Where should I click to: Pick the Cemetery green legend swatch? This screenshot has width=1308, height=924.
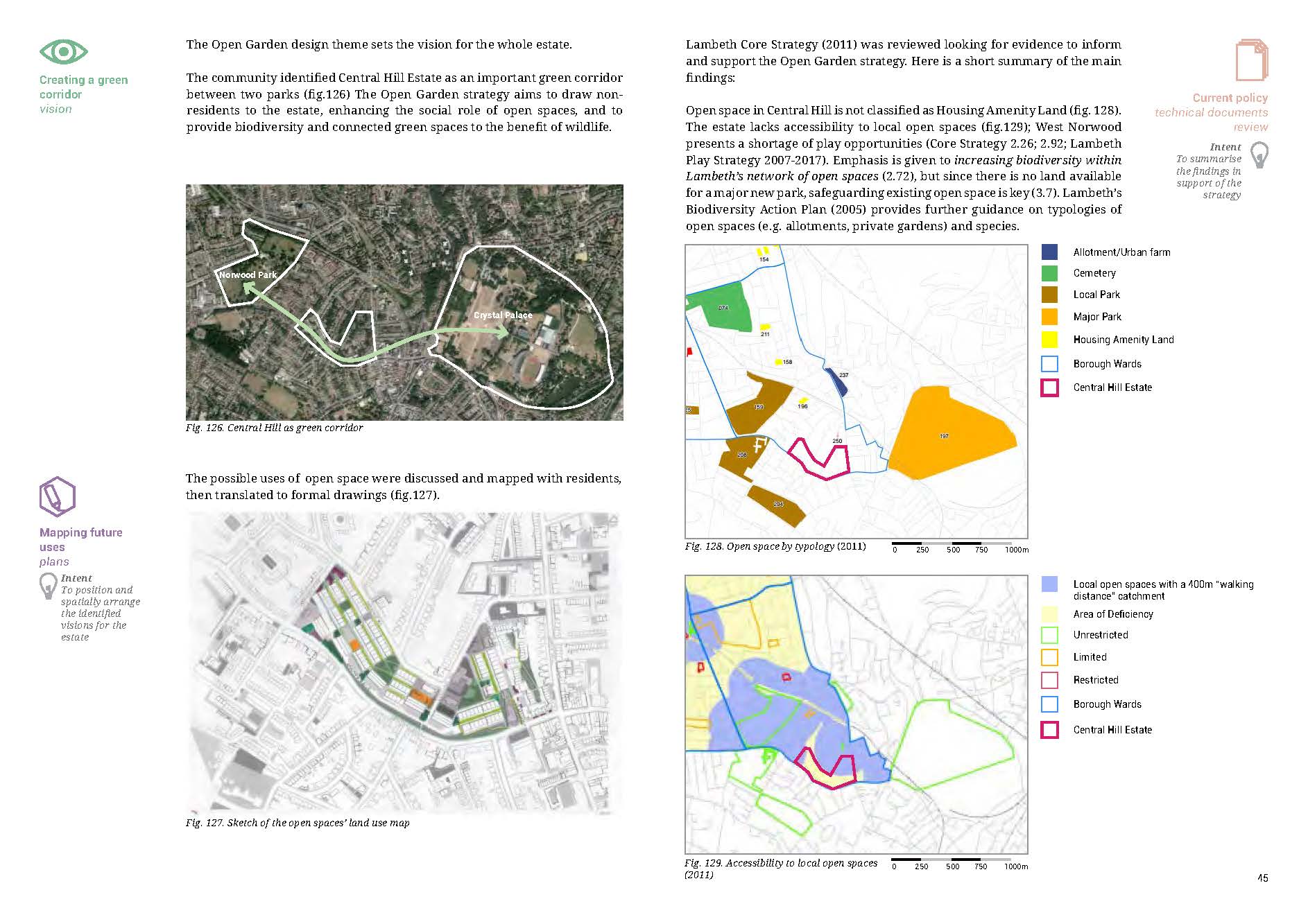pos(1049,273)
